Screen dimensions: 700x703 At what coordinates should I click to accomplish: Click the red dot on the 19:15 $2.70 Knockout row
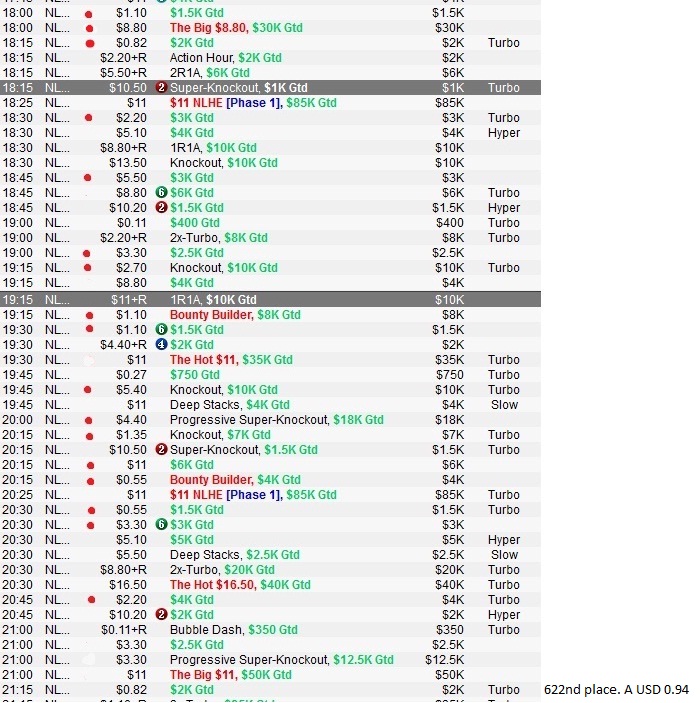(x=88, y=268)
